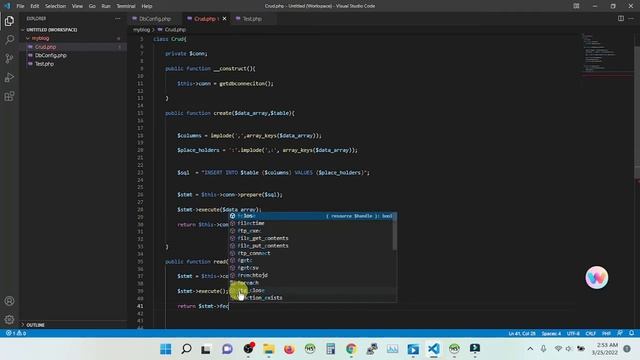Open the Terminal menu
The width and height of the screenshot is (640, 360).
pyautogui.click(x=126, y=6)
